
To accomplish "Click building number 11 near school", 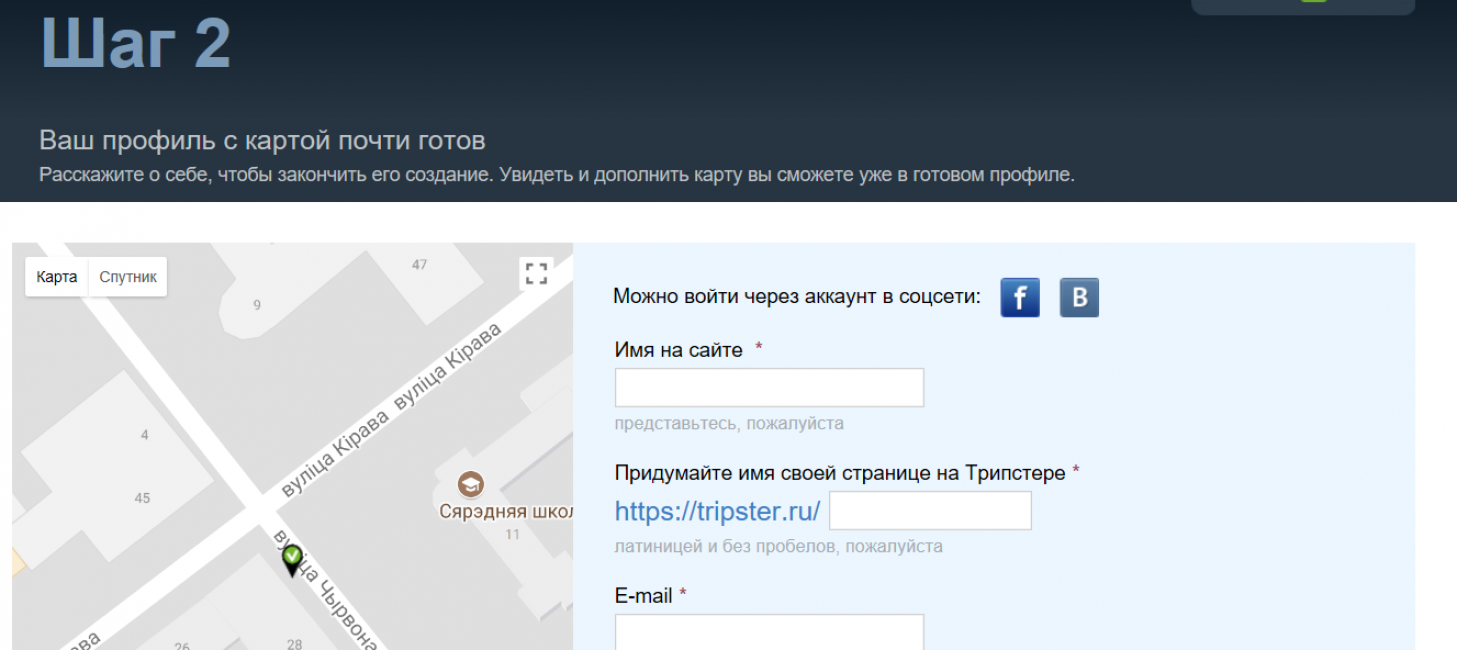I will coord(512,534).
